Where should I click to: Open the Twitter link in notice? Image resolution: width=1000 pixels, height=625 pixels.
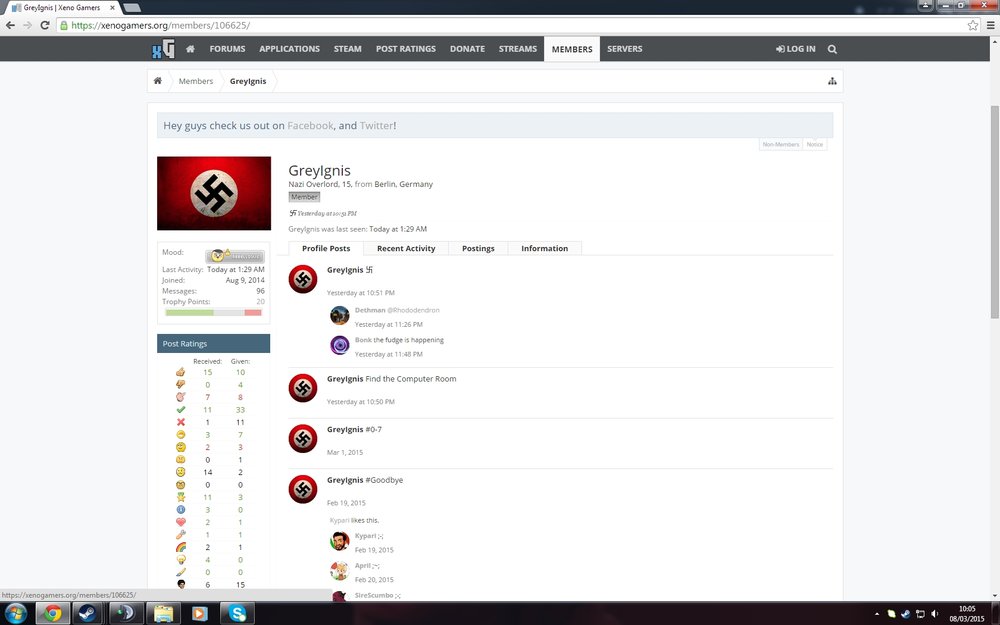click(x=376, y=126)
